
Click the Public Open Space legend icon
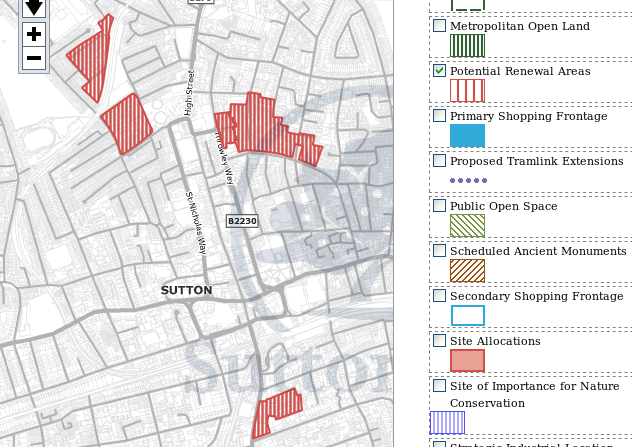pos(467,226)
